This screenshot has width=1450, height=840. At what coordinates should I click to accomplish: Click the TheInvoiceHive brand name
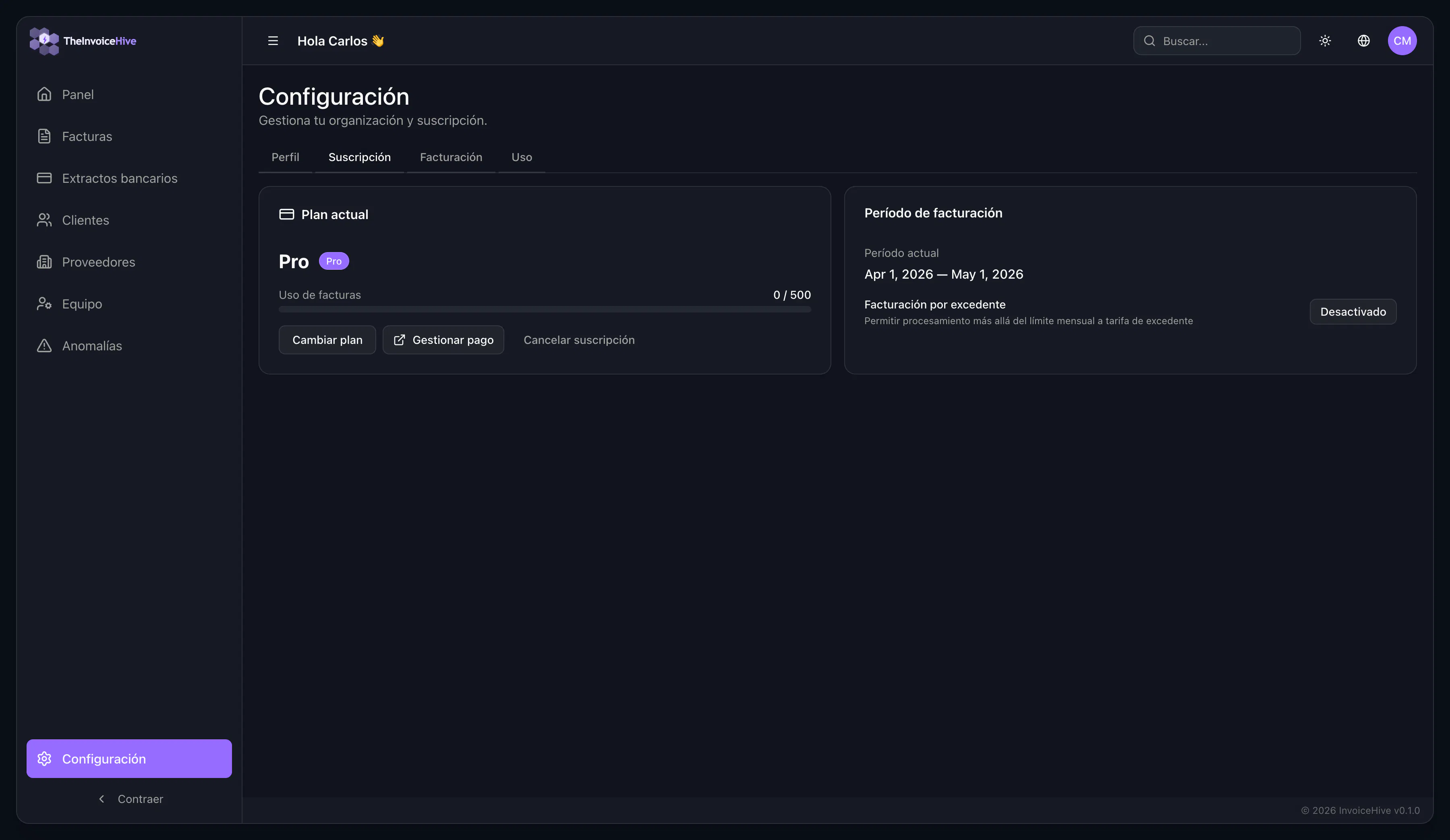coord(100,41)
